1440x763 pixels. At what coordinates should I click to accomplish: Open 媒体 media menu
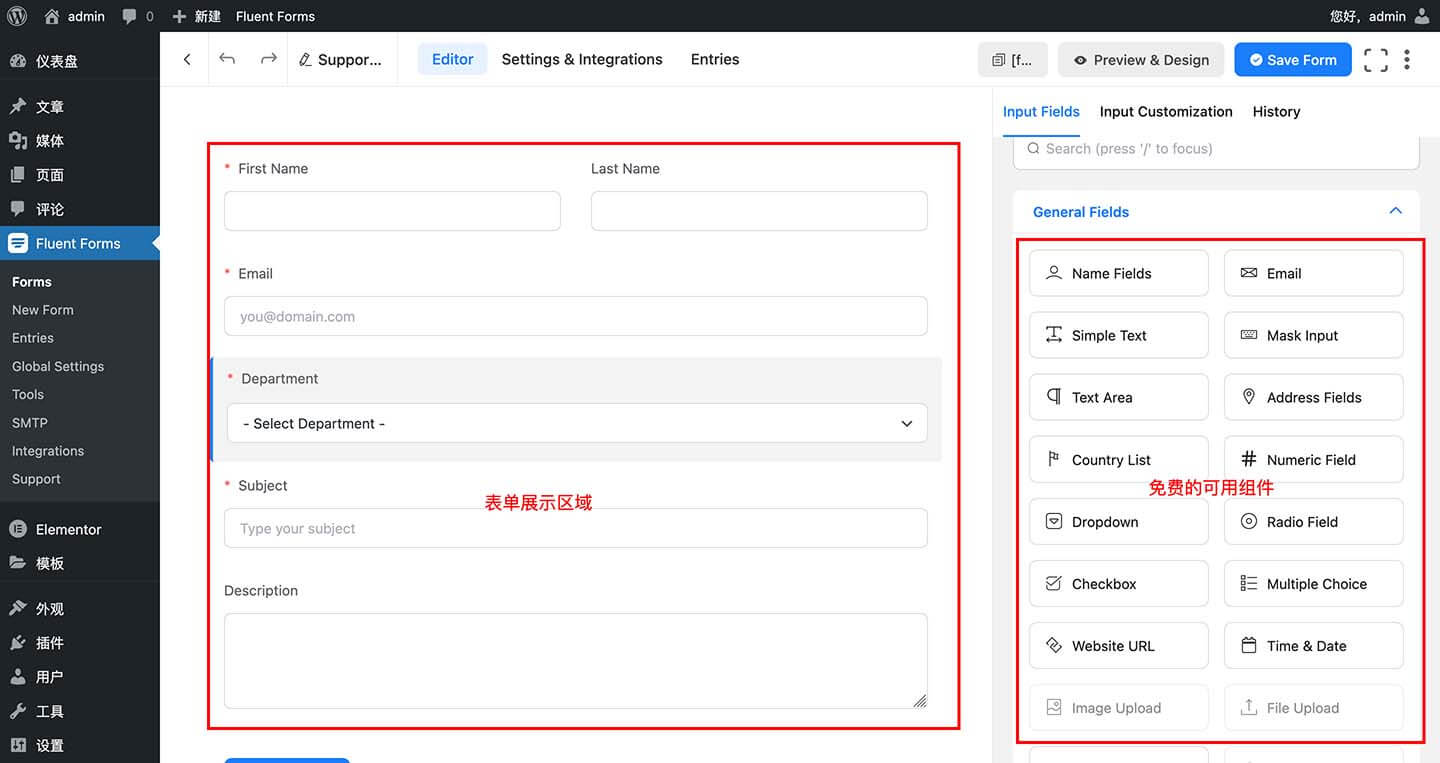click(80, 141)
